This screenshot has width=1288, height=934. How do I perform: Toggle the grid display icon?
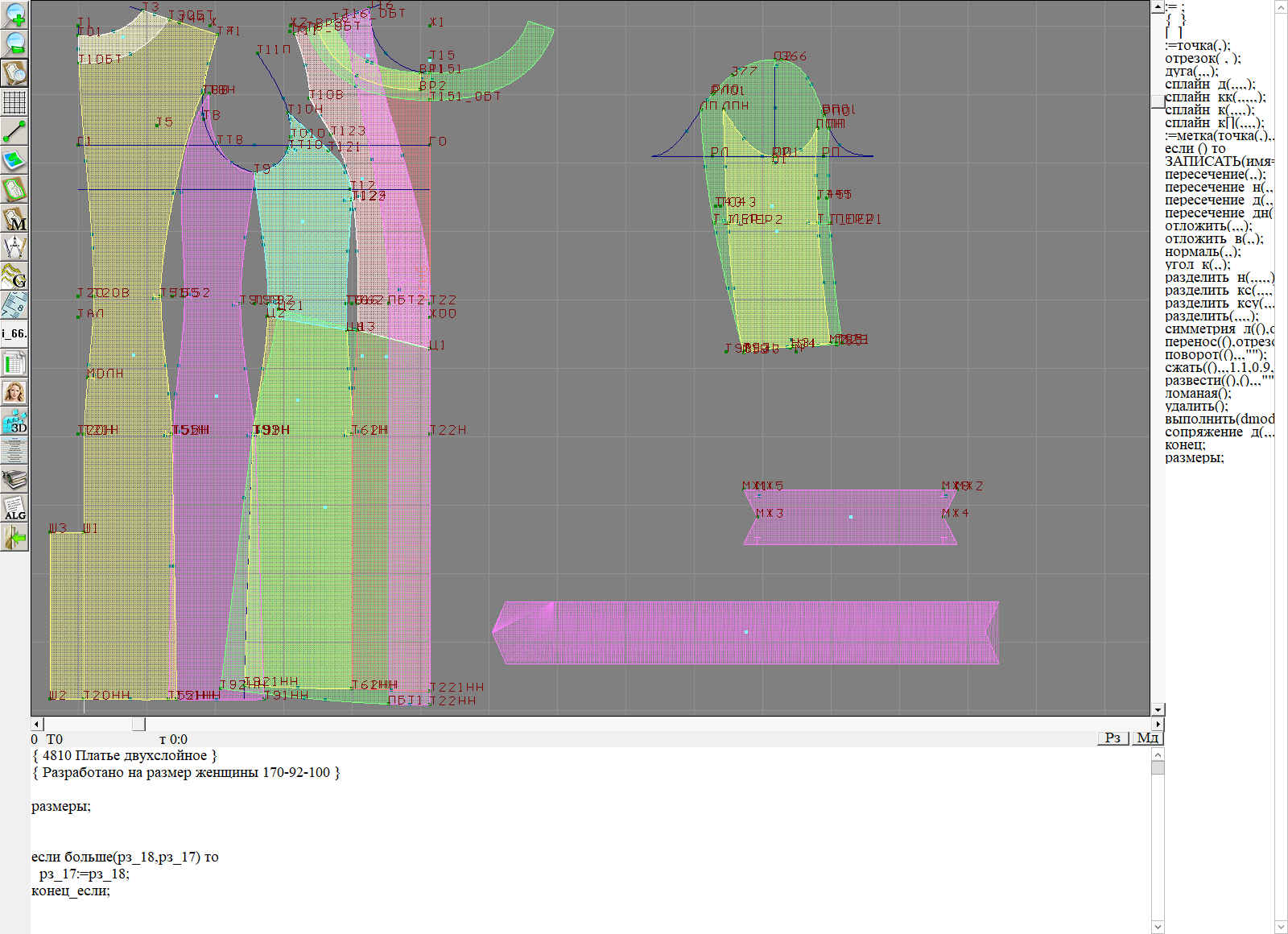[14, 102]
